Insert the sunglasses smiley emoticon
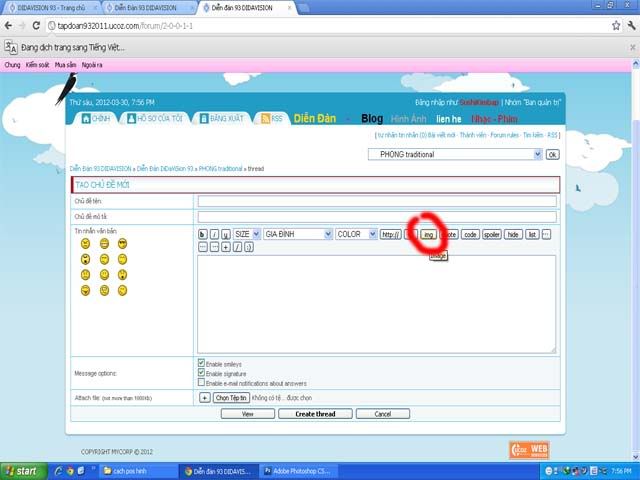Viewport: 640px width, 480px height. (x=122, y=244)
